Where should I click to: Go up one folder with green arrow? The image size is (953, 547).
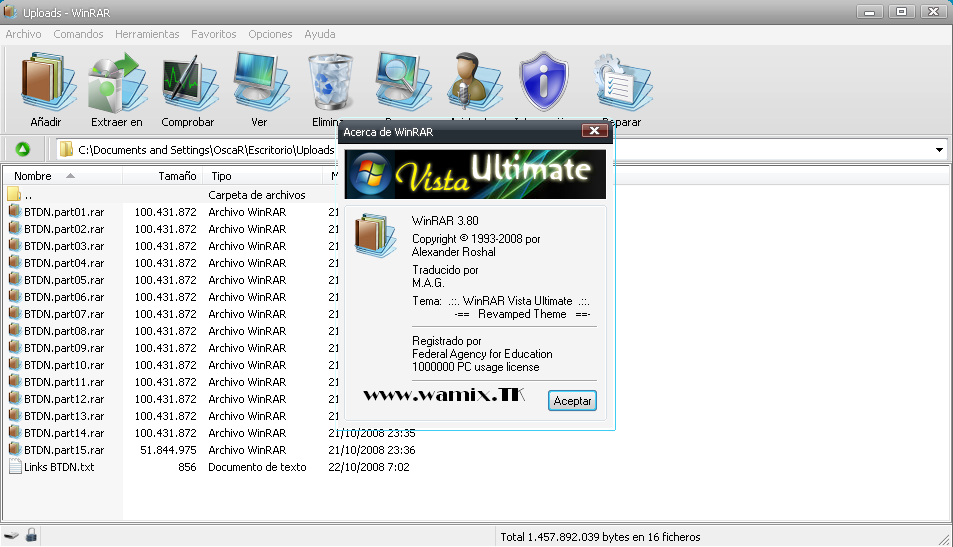click(22, 149)
